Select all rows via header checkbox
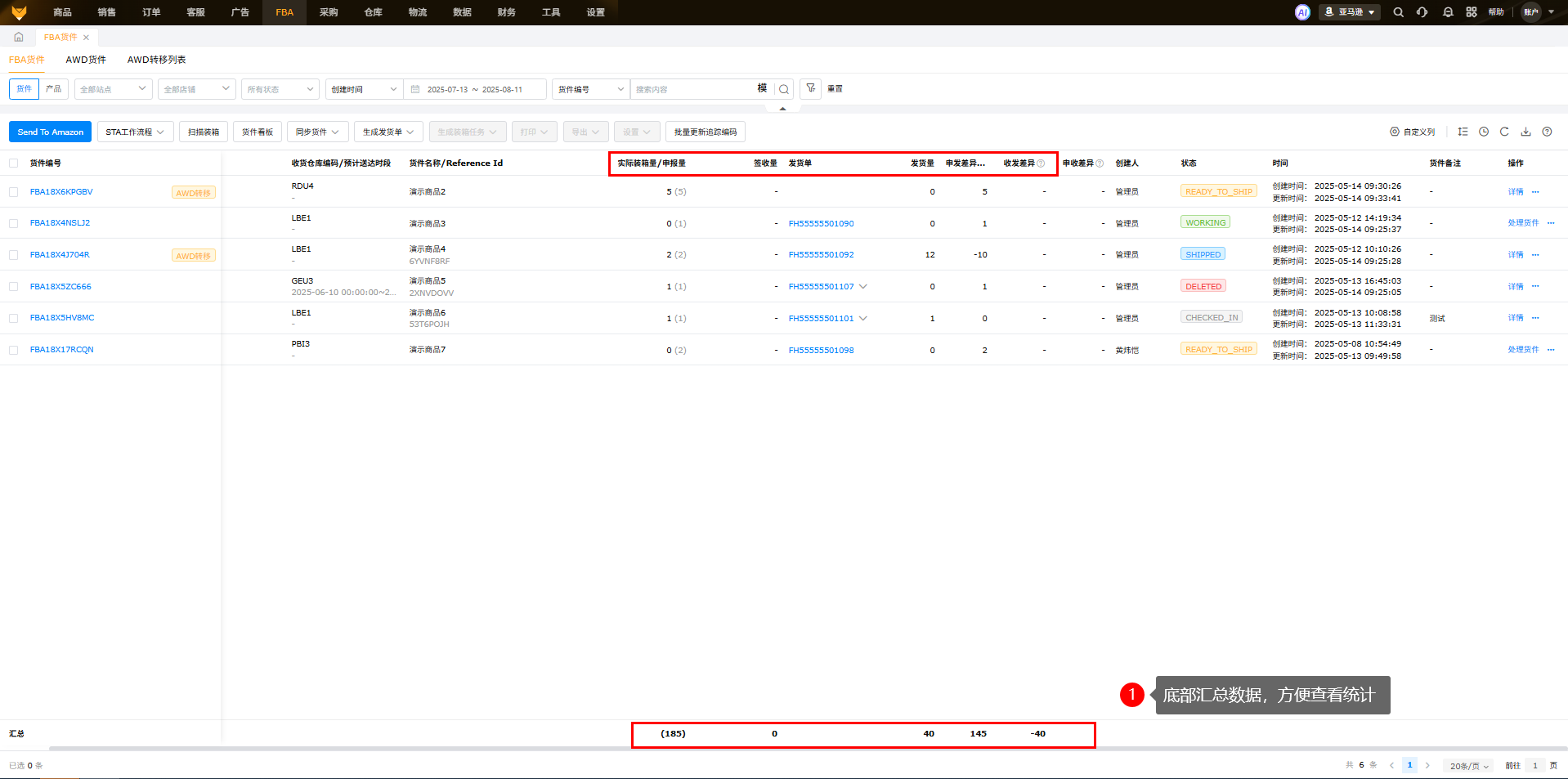The height and width of the screenshot is (779, 1568). (x=13, y=163)
